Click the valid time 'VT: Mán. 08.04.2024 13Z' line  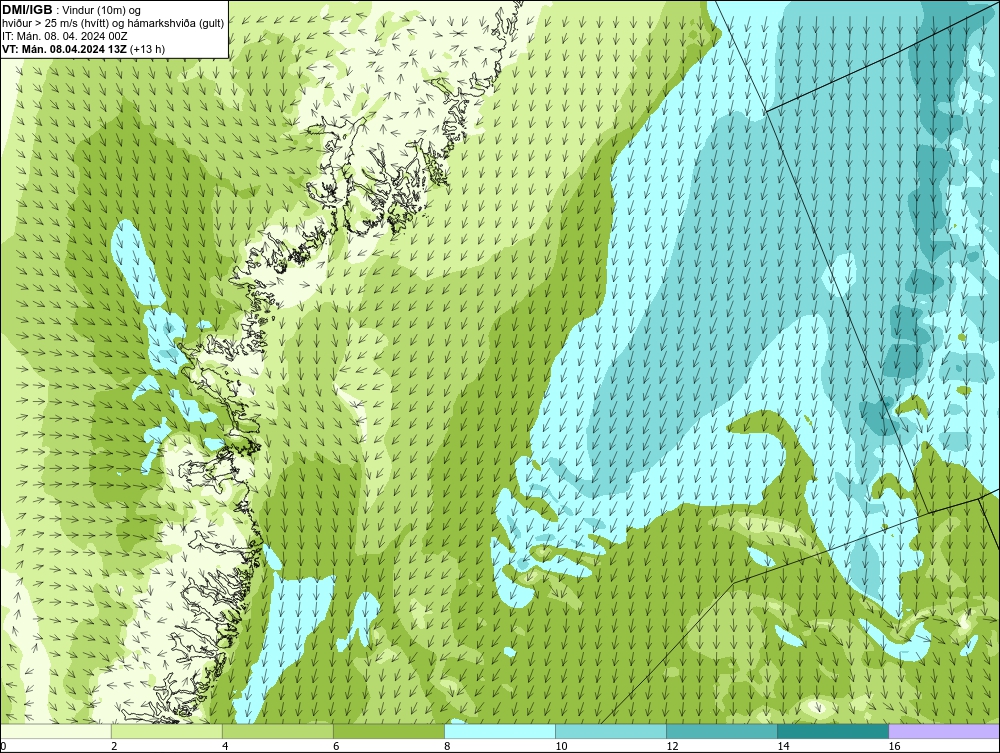tap(84, 49)
